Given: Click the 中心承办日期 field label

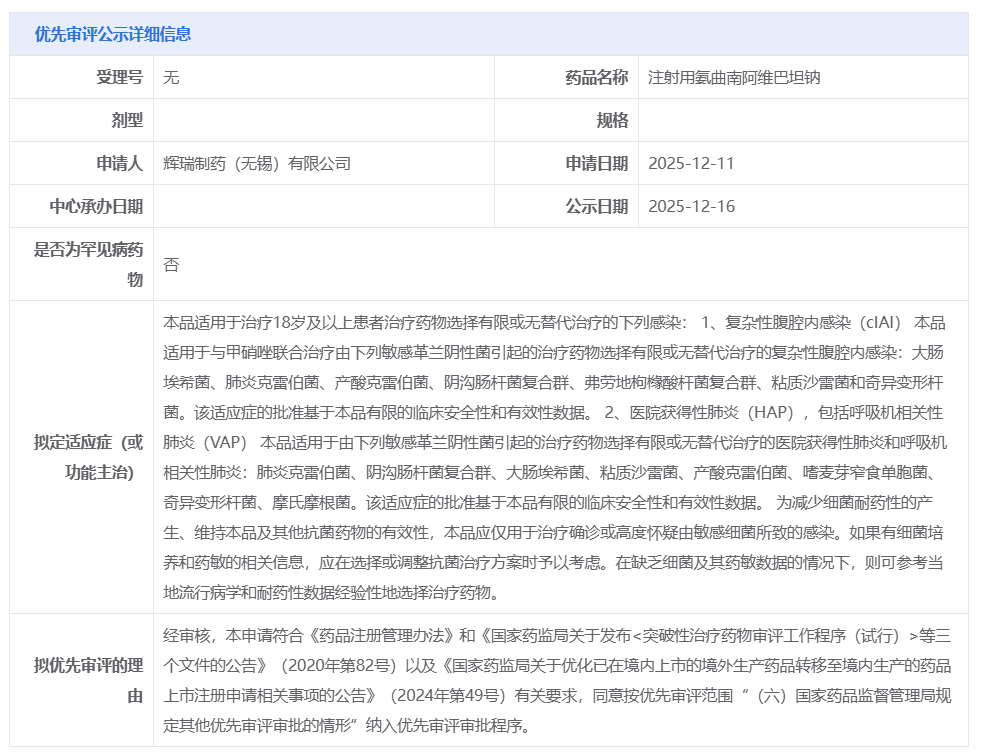Looking at the screenshot, I should [96, 206].
